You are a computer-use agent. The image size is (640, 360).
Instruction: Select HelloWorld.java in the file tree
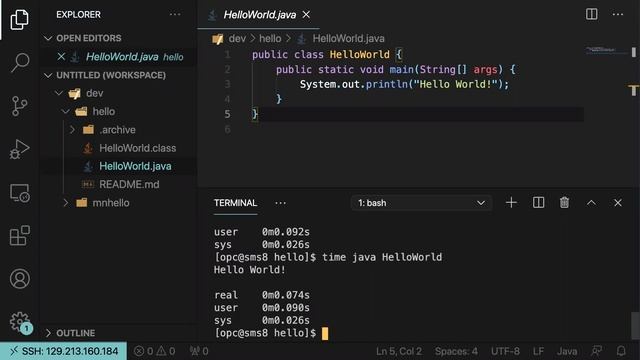click(135, 166)
